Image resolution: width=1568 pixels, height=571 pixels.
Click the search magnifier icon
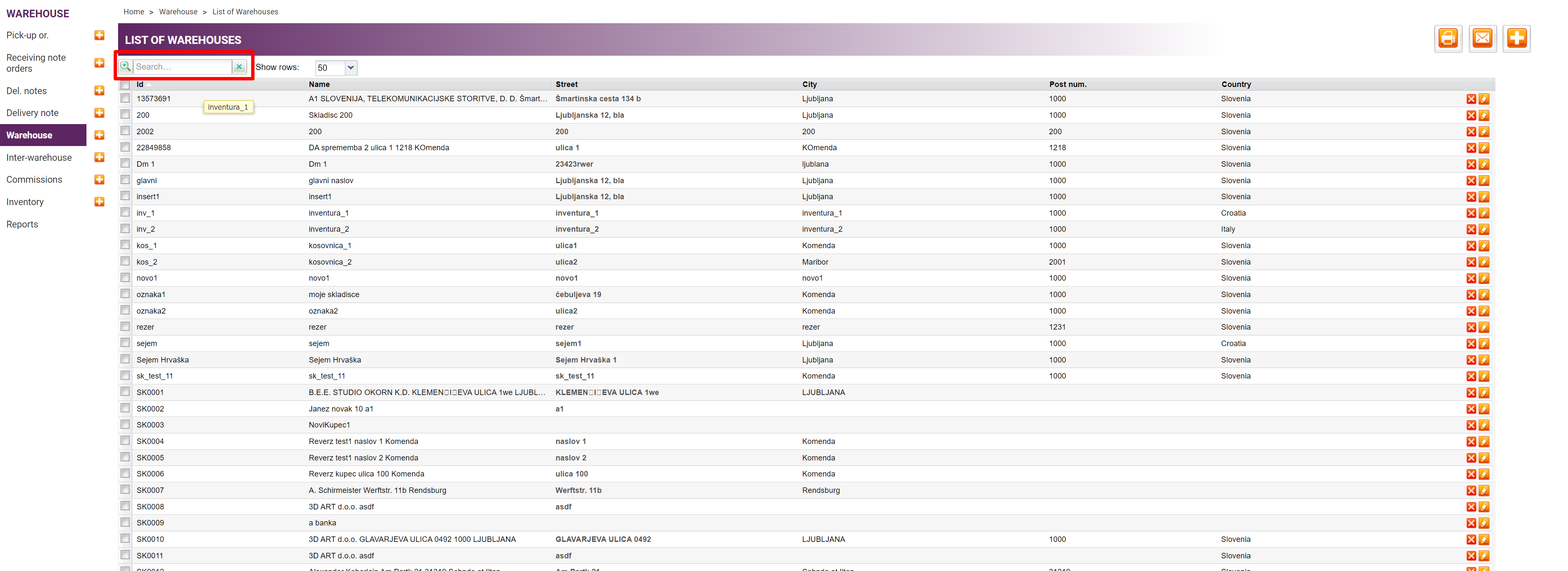click(x=125, y=66)
